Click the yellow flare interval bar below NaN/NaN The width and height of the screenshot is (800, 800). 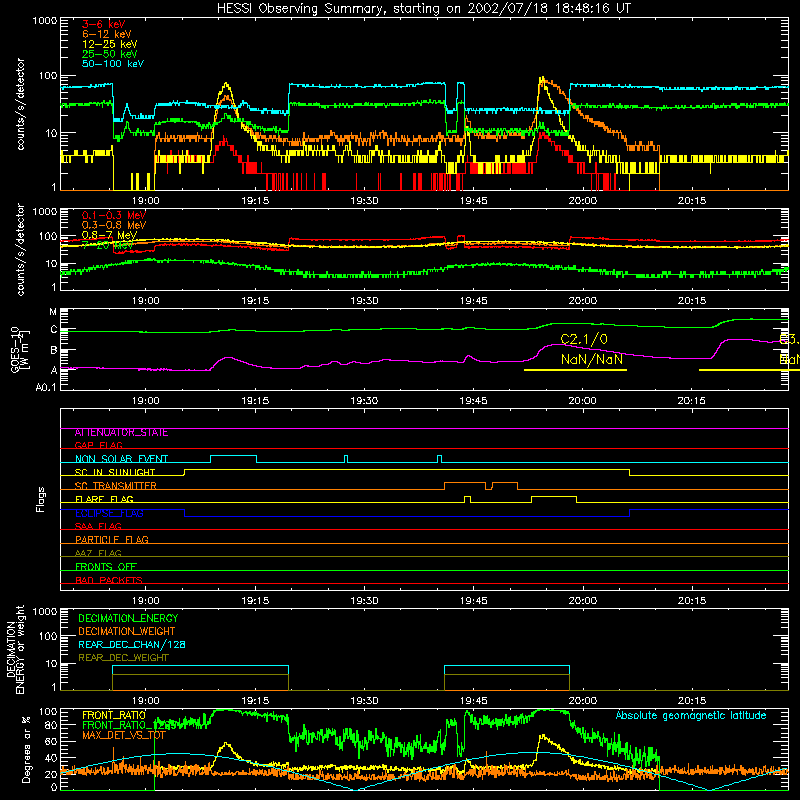[x=576, y=370]
